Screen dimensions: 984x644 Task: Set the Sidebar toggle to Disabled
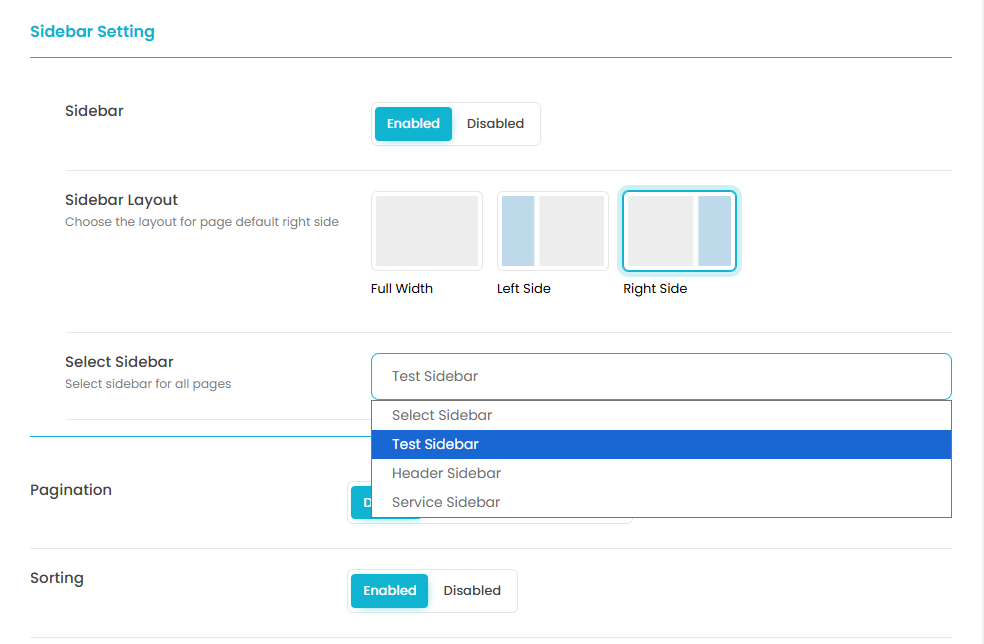495,124
